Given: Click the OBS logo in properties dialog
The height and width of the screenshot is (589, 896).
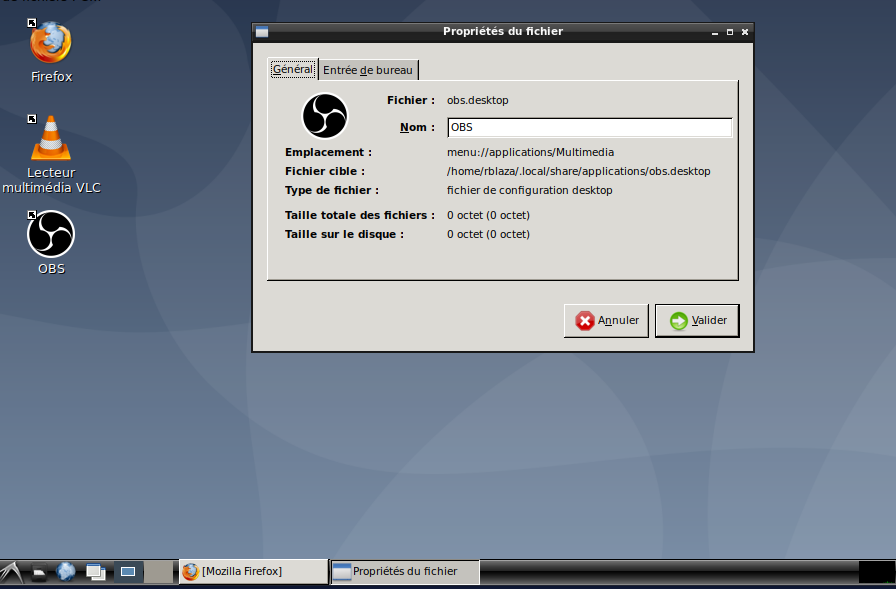Looking at the screenshot, I should click(x=325, y=116).
